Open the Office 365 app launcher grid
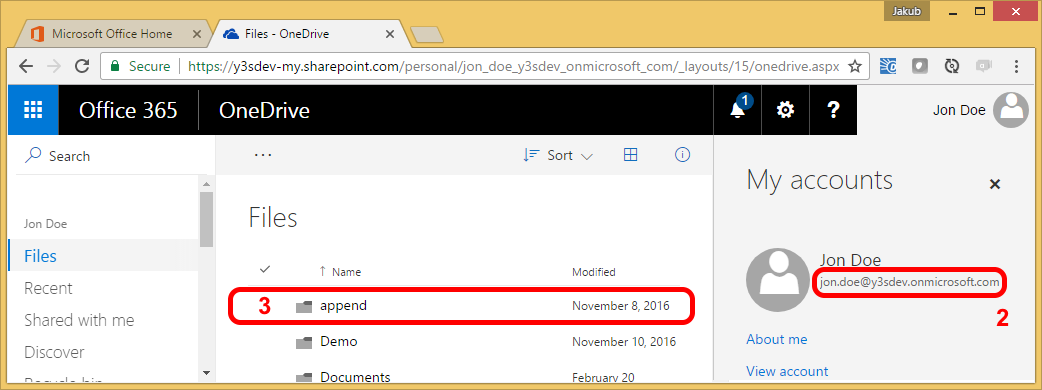 pyautogui.click(x=33, y=110)
